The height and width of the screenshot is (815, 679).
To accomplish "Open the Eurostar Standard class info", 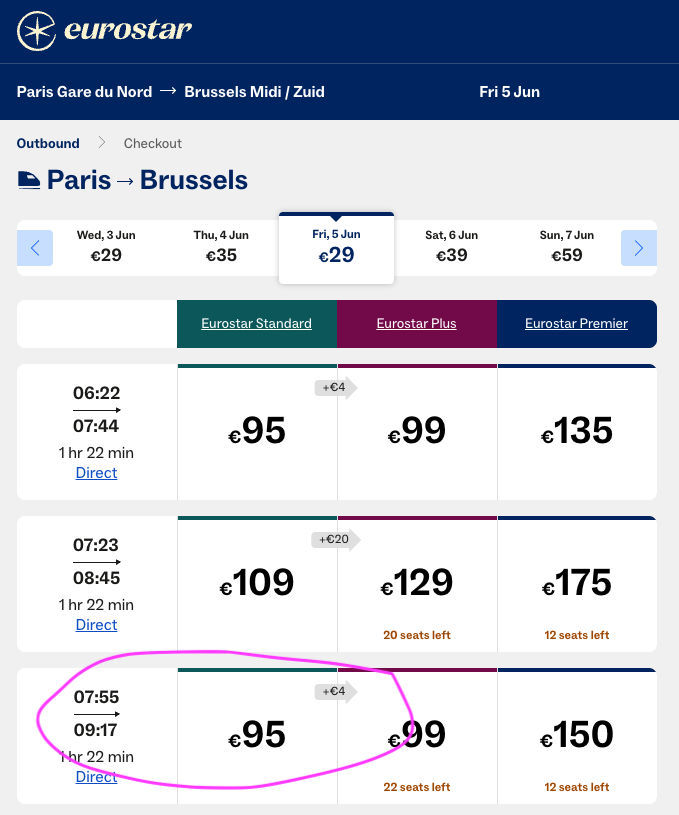I will click(x=256, y=323).
